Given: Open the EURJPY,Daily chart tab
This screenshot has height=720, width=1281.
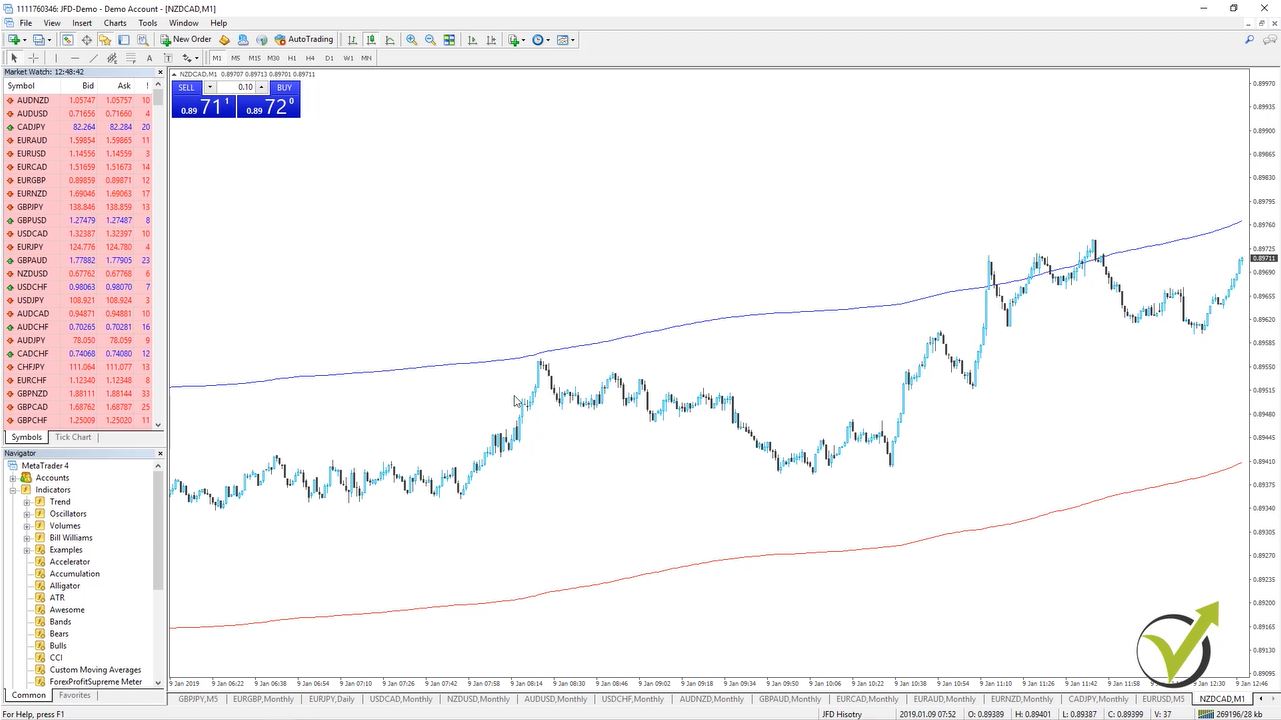Looking at the screenshot, I should 331,698.
